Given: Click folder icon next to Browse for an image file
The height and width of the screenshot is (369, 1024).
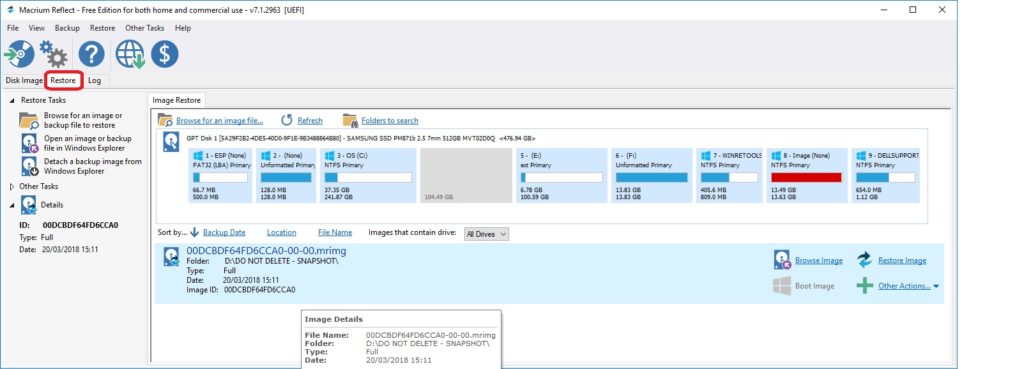Looking at the screenshot, I should coord(165,120).
